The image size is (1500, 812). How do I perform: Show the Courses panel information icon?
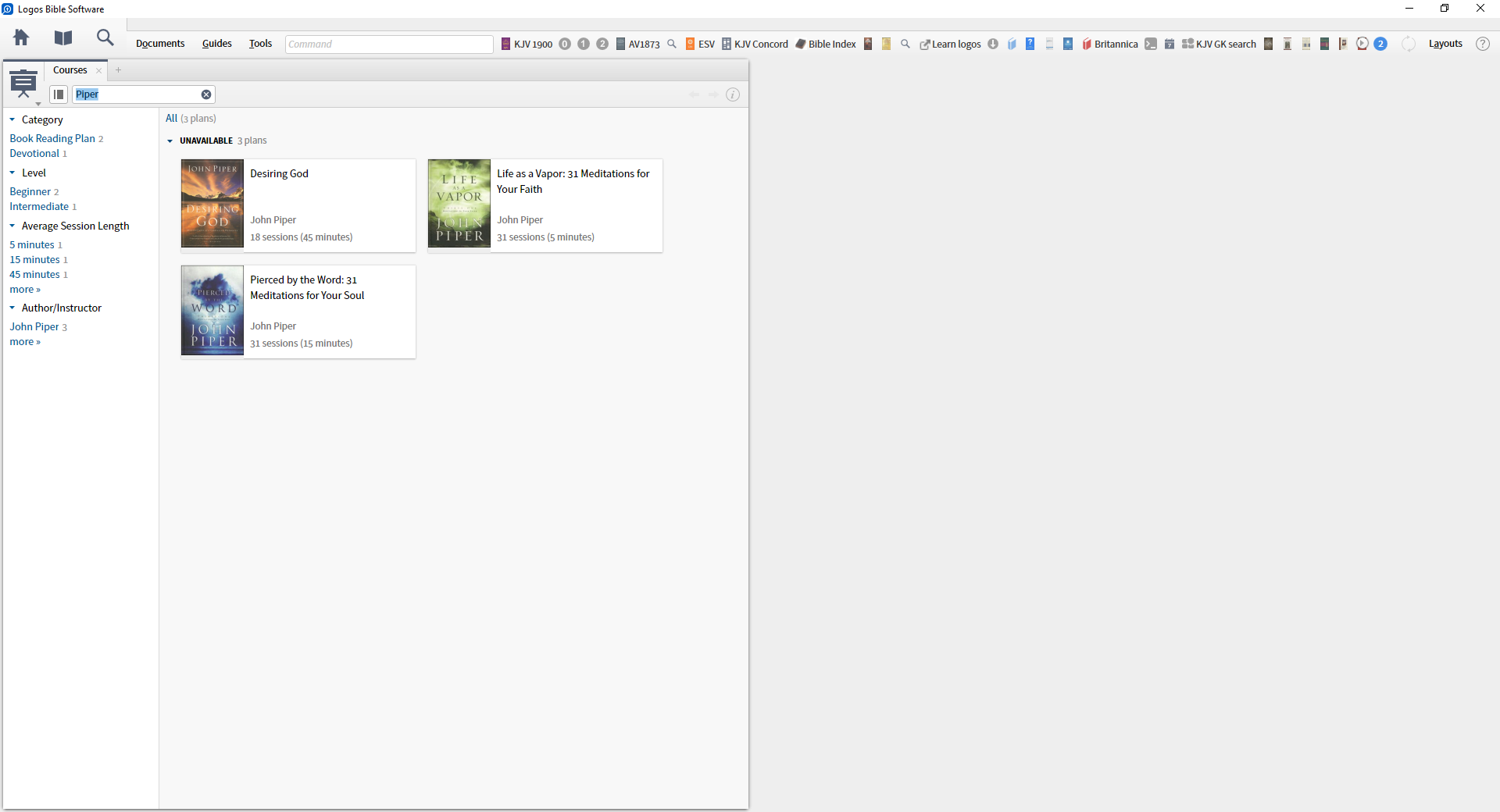[x=733, y=94]
